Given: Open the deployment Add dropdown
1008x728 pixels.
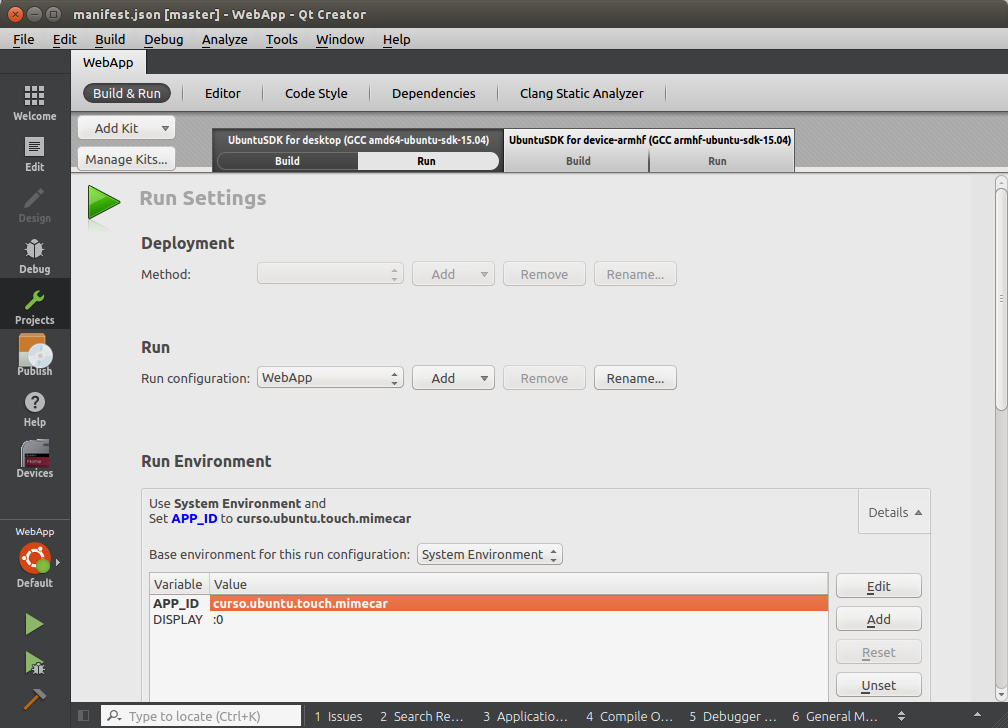Looking at the screenshot, I should 453,274.
